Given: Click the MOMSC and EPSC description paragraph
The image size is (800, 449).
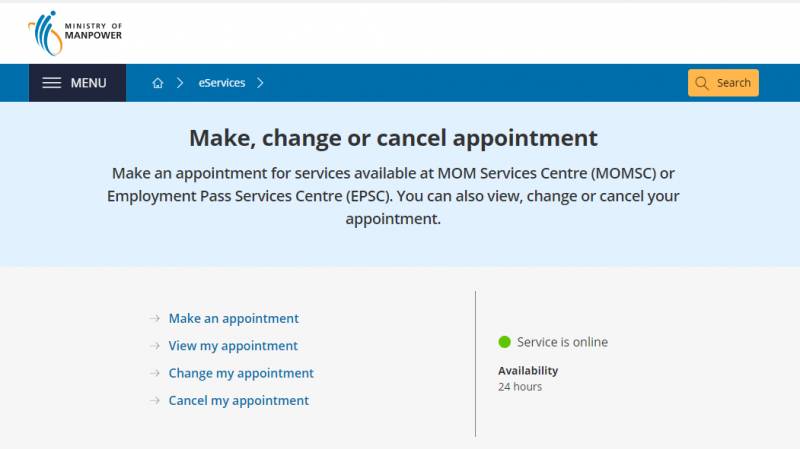Looking at the screenshot, I should [x=393, y=195].
